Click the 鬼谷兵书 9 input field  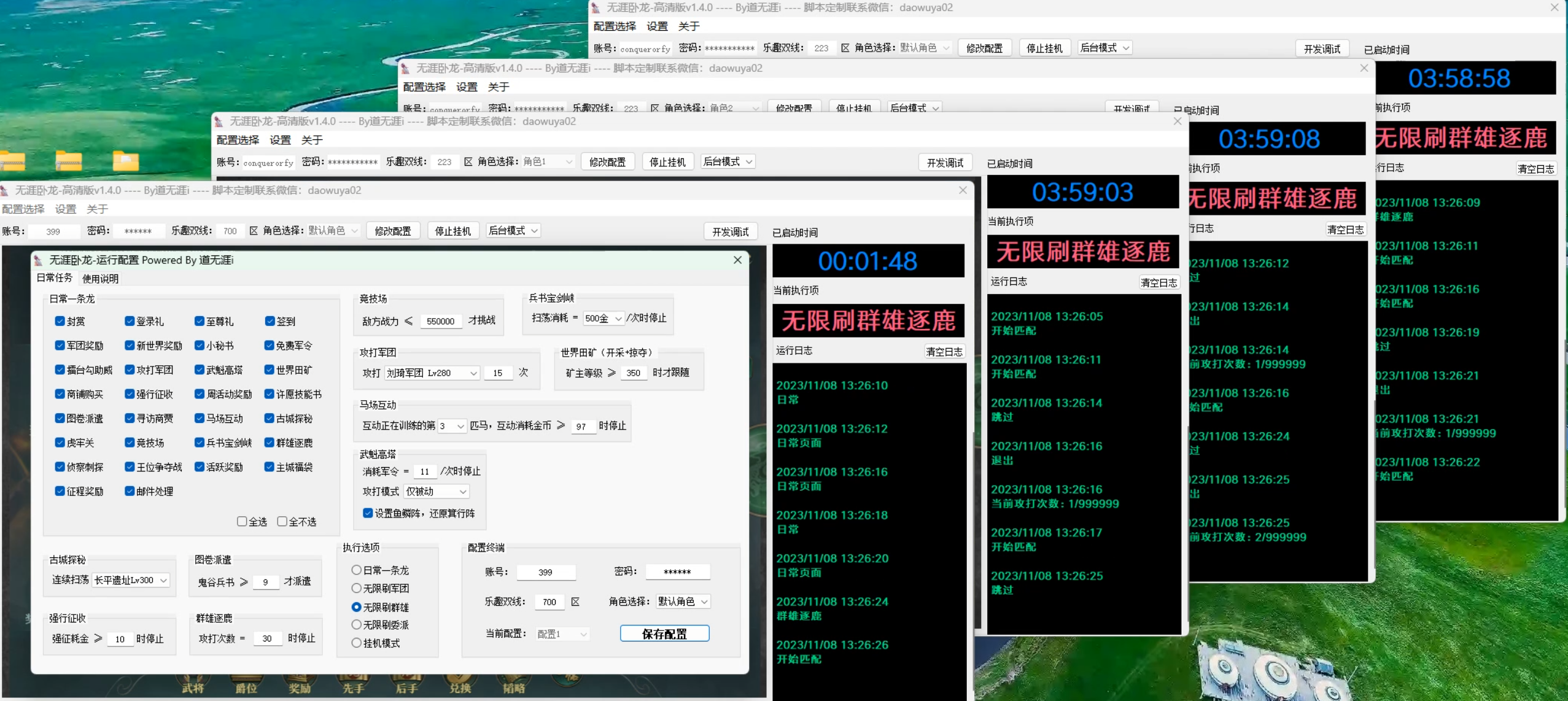(x=265, y=582)
